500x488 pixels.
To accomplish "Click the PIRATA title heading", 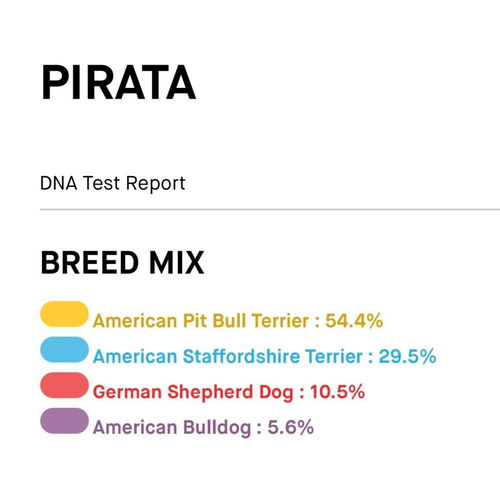I will (x=118, y=83).
